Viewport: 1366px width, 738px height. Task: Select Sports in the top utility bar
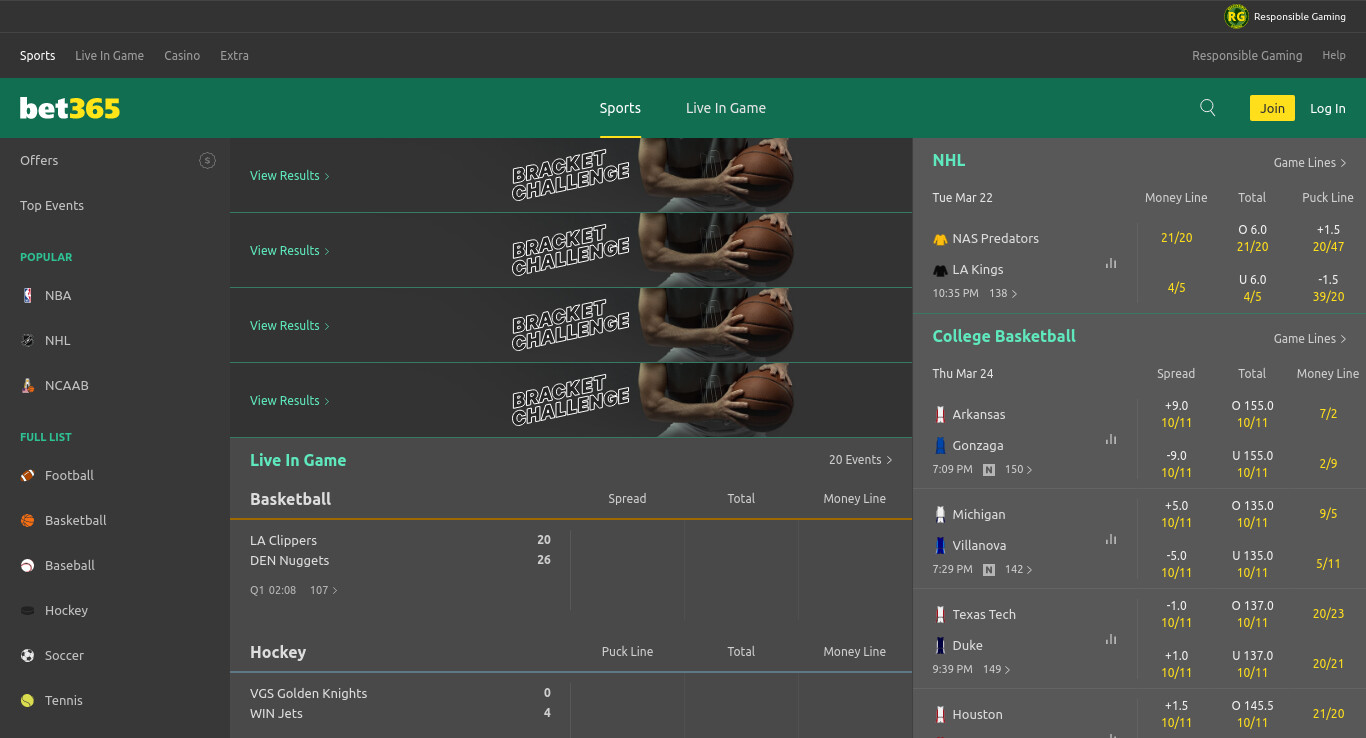(x=38, y=55)
